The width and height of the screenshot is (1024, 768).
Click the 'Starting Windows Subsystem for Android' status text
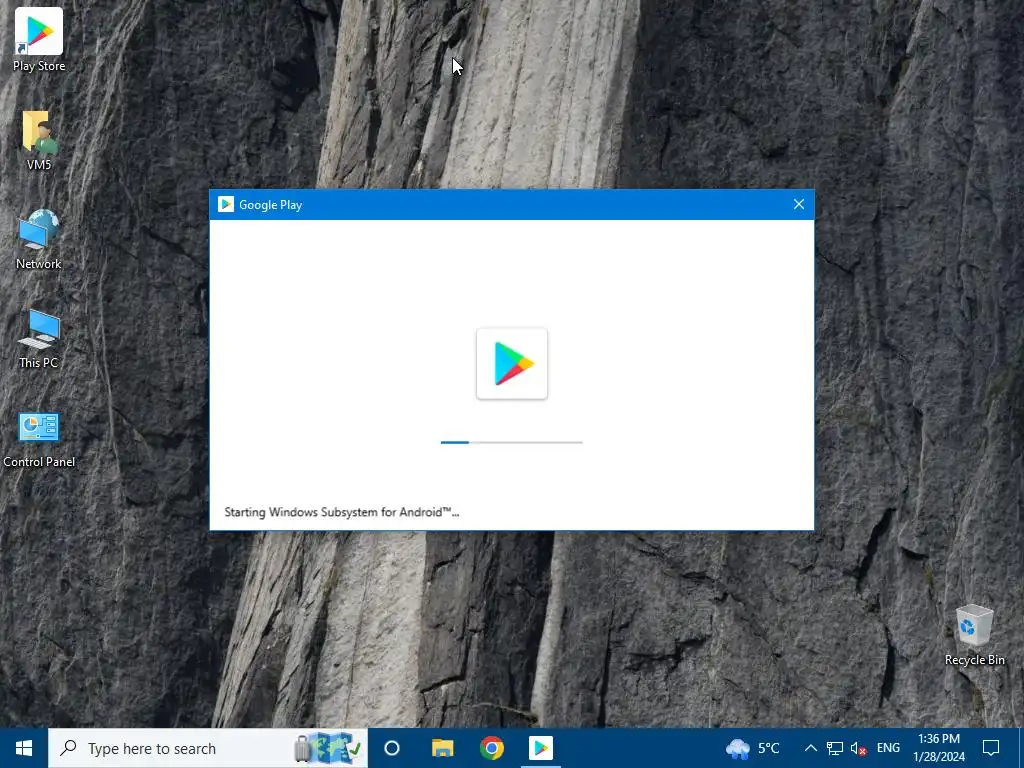[342, 512]
